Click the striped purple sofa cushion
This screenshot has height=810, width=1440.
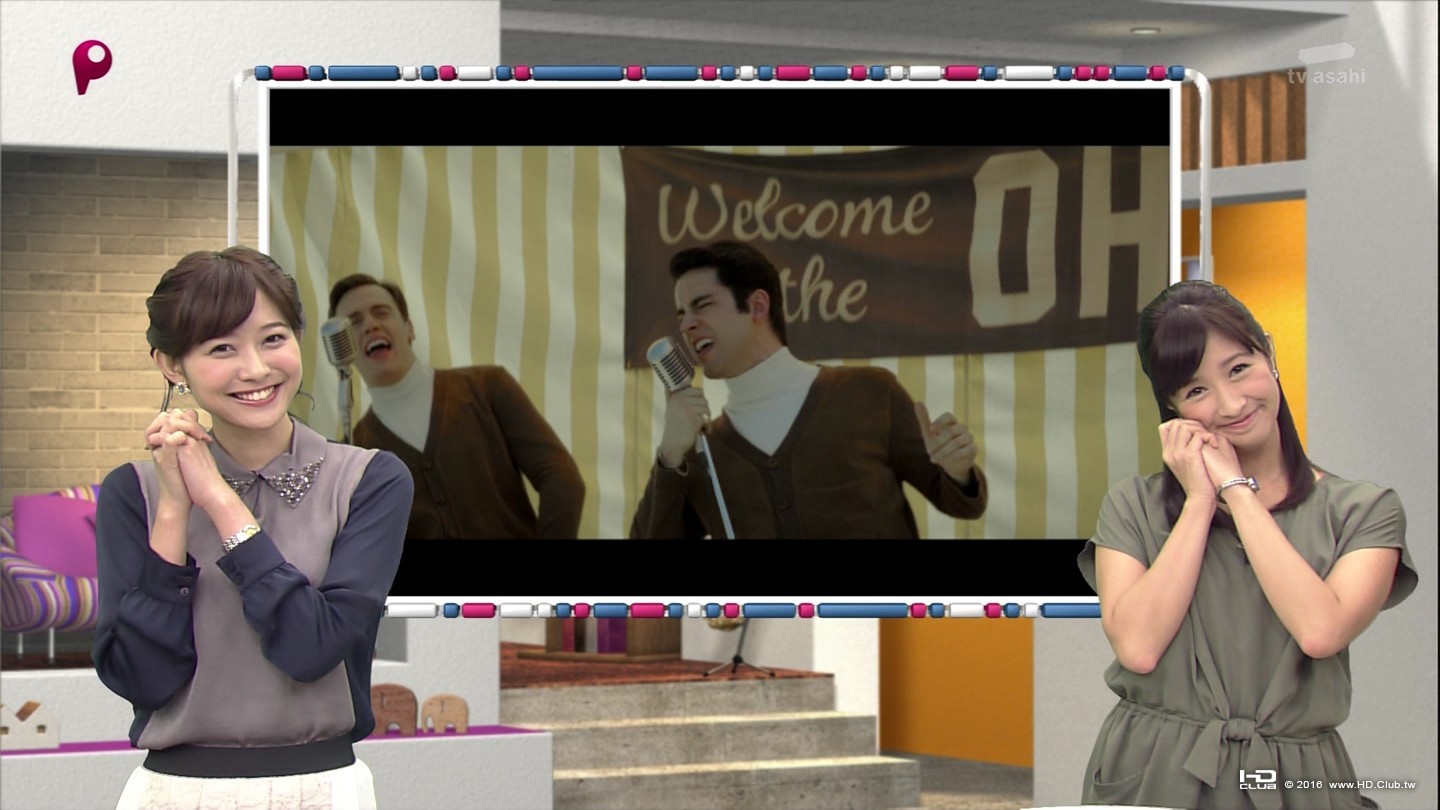point(50,560)
